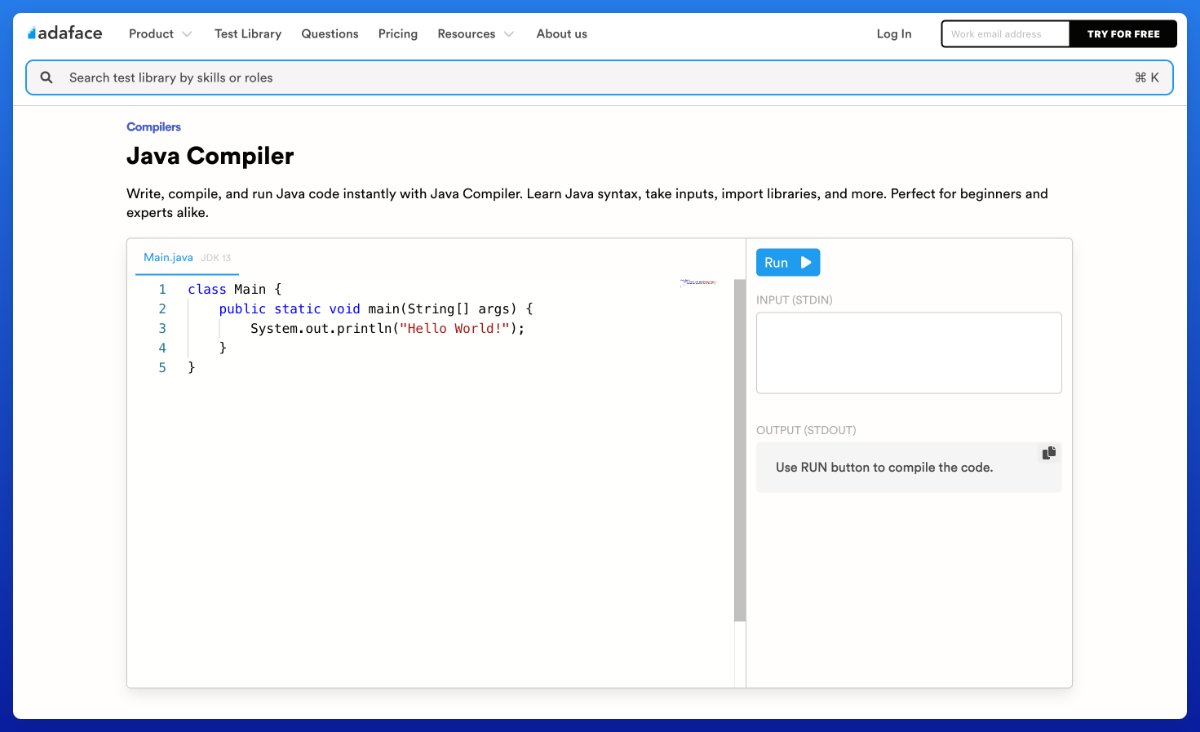The width and height of the screenshot is (1200, 732).
Task: Expand the Resources dropdown menu
Action: (x=476, y=34)
